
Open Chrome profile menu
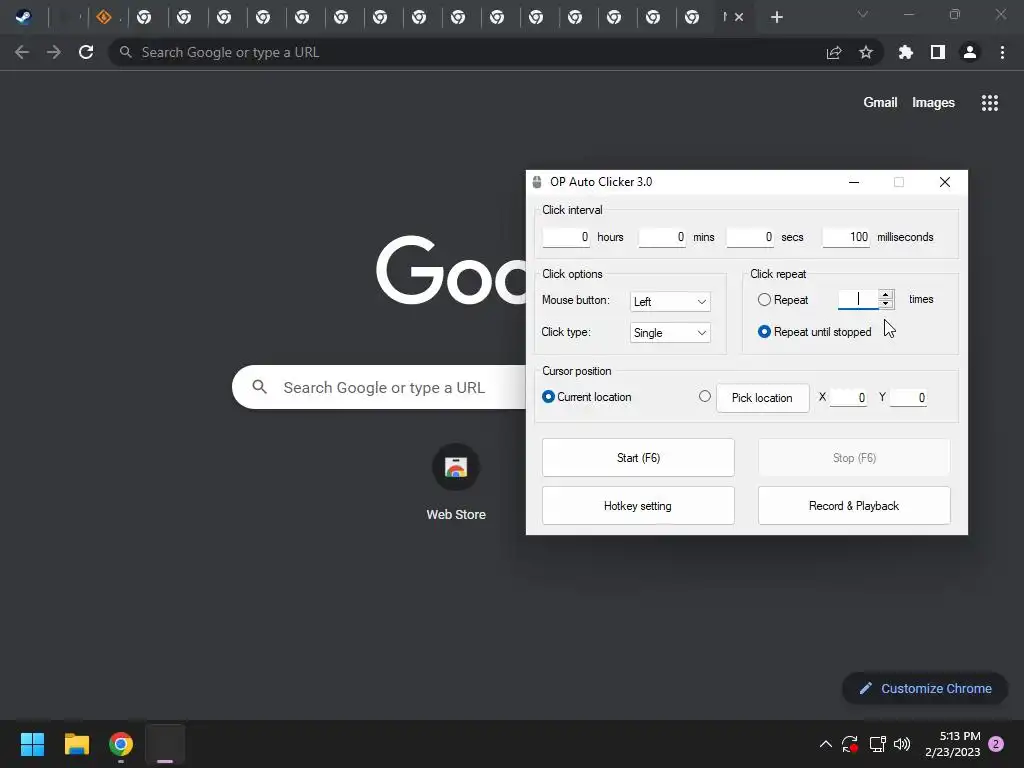[x=970, y=52]
